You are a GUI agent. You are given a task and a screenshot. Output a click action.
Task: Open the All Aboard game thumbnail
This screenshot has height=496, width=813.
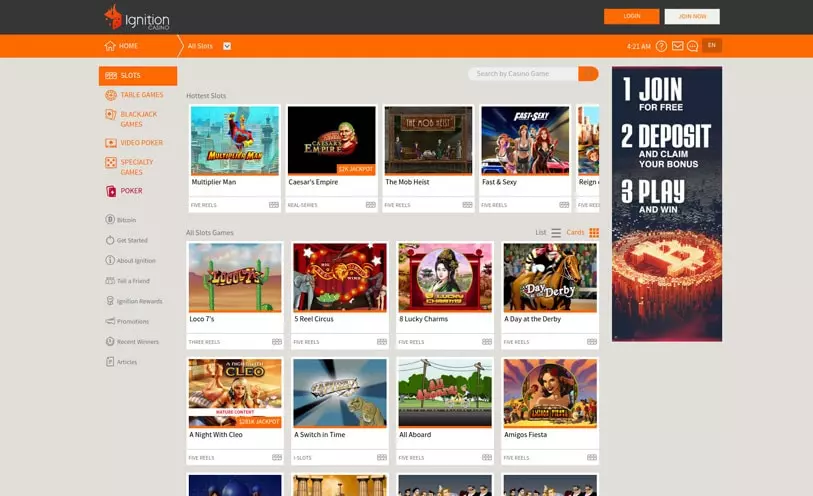(x=445, y=393)
